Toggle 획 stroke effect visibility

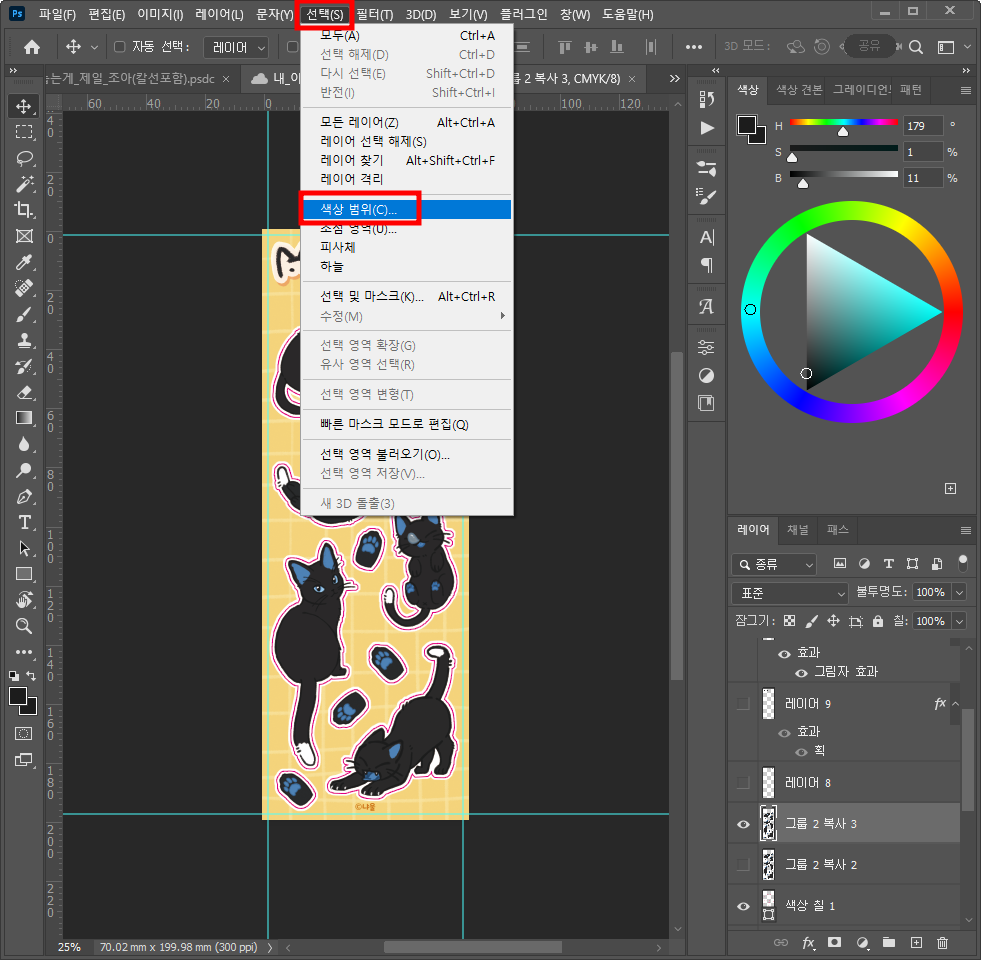(801, 752)
